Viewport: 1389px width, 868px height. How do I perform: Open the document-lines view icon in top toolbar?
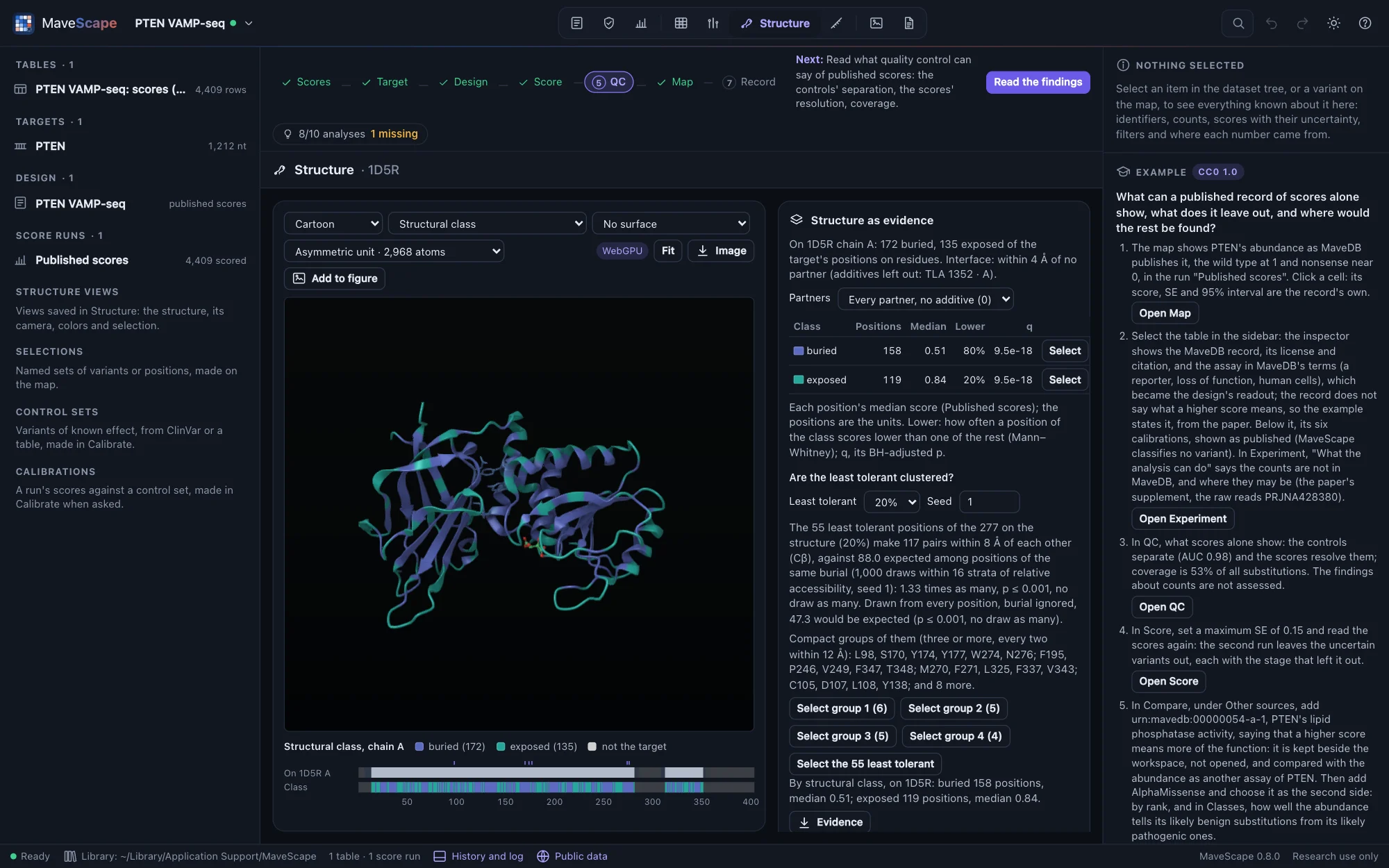(576, 23)
